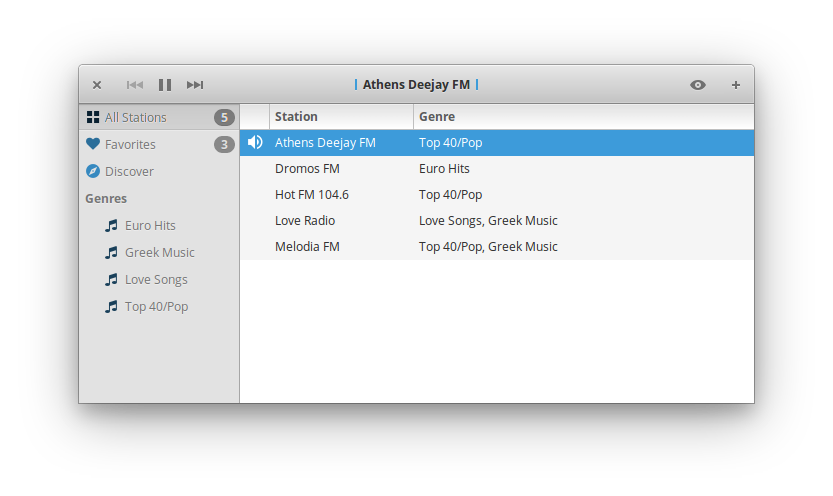The width and height of the screenshot is (833, 496).
Task: Go back to the previous station
Action: pyautogui.click(x=135, y=85)
